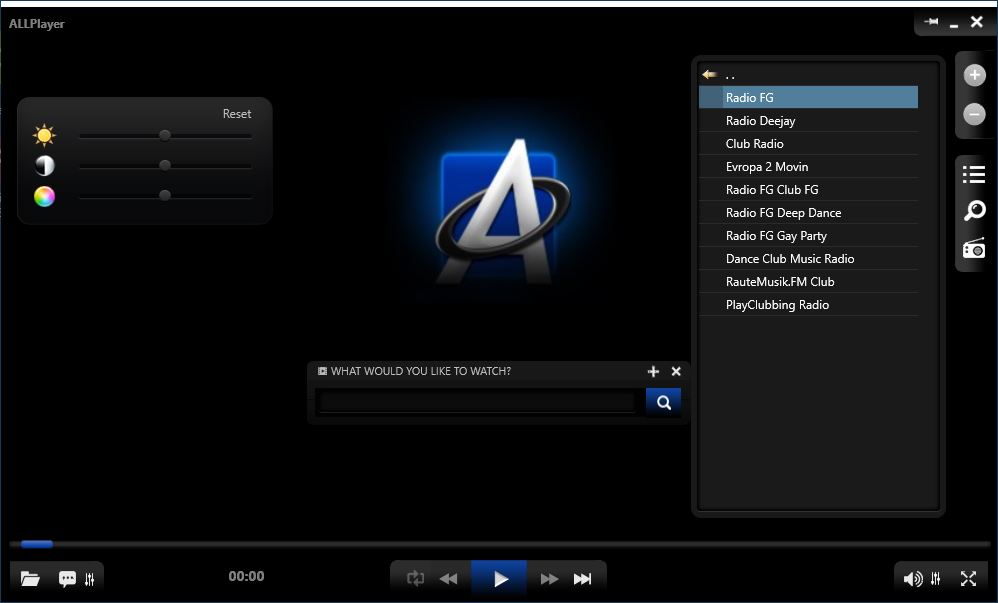Screen dimensions: 998x603
Task: Skip to next track
Action: pos(582,578)
